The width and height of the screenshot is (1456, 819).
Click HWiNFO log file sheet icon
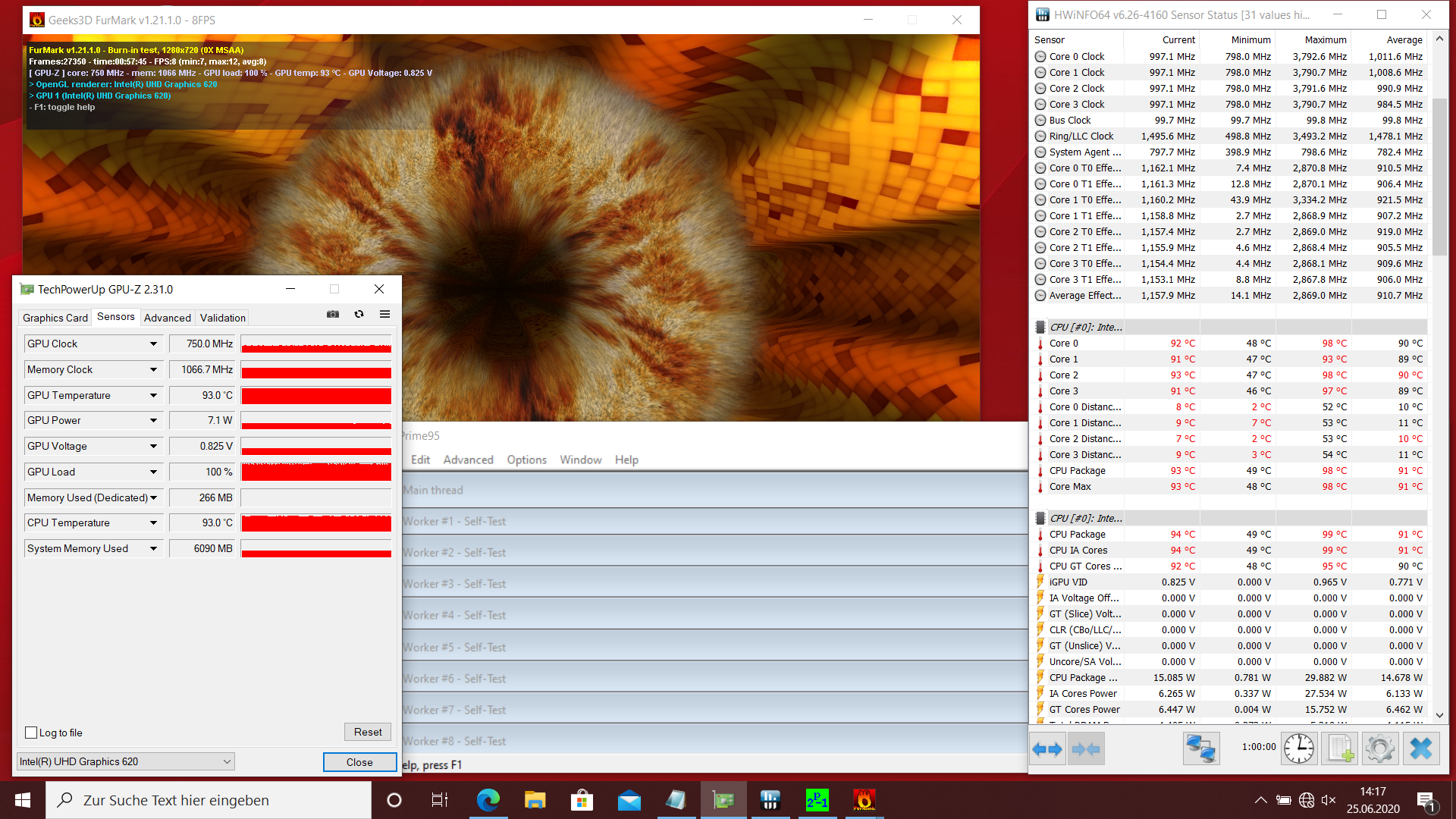coord(1339,749)
